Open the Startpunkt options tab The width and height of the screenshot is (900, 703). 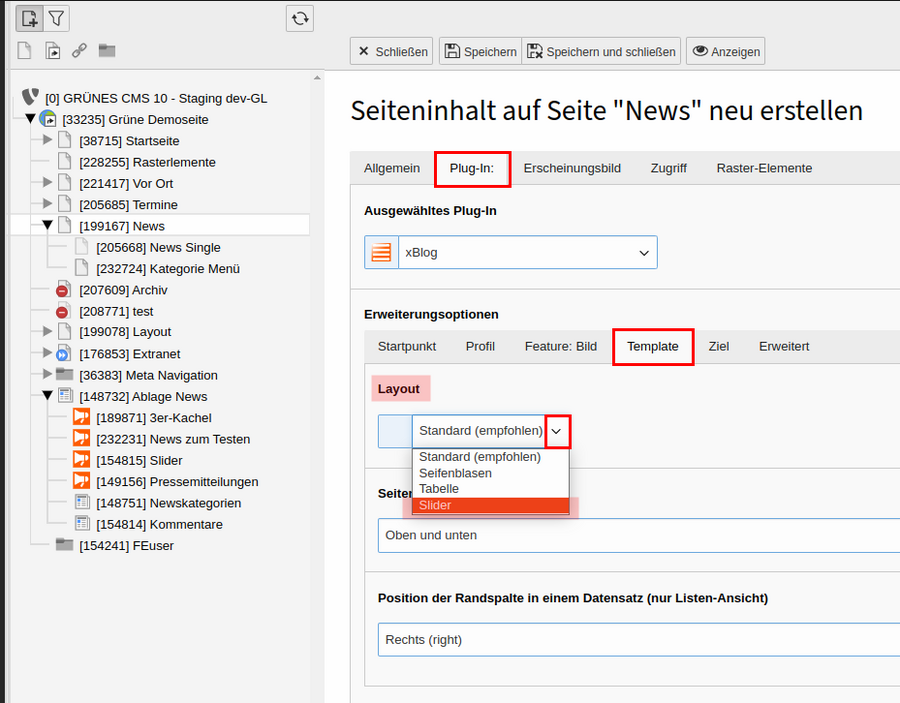407,347
